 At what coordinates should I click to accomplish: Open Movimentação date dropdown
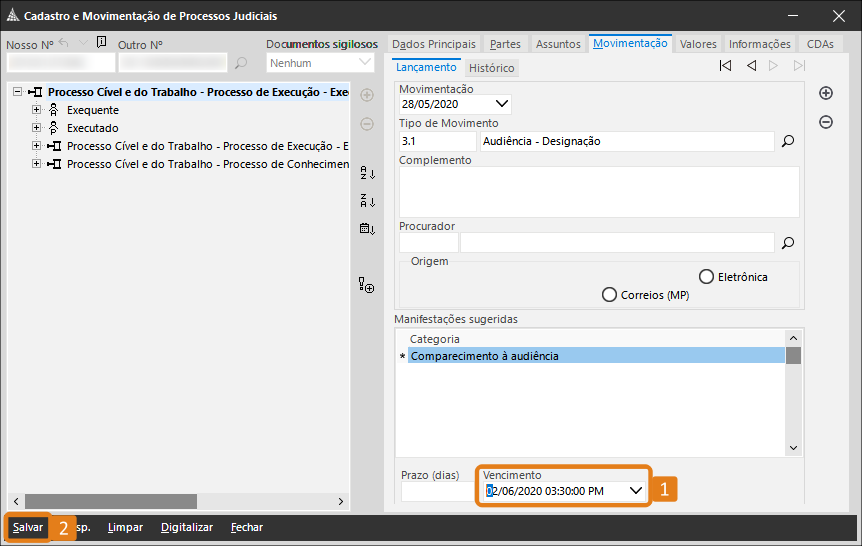tap(501, 104)
